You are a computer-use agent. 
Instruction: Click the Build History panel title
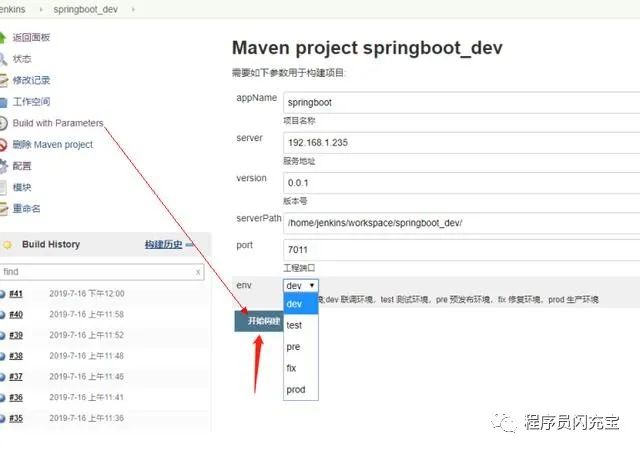51,244
